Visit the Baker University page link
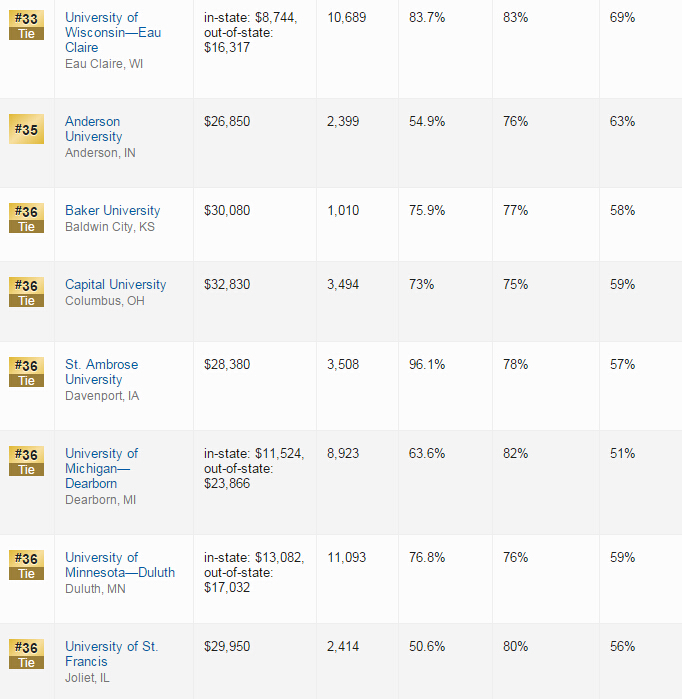 pyautogui.click(x=112, y=210)
